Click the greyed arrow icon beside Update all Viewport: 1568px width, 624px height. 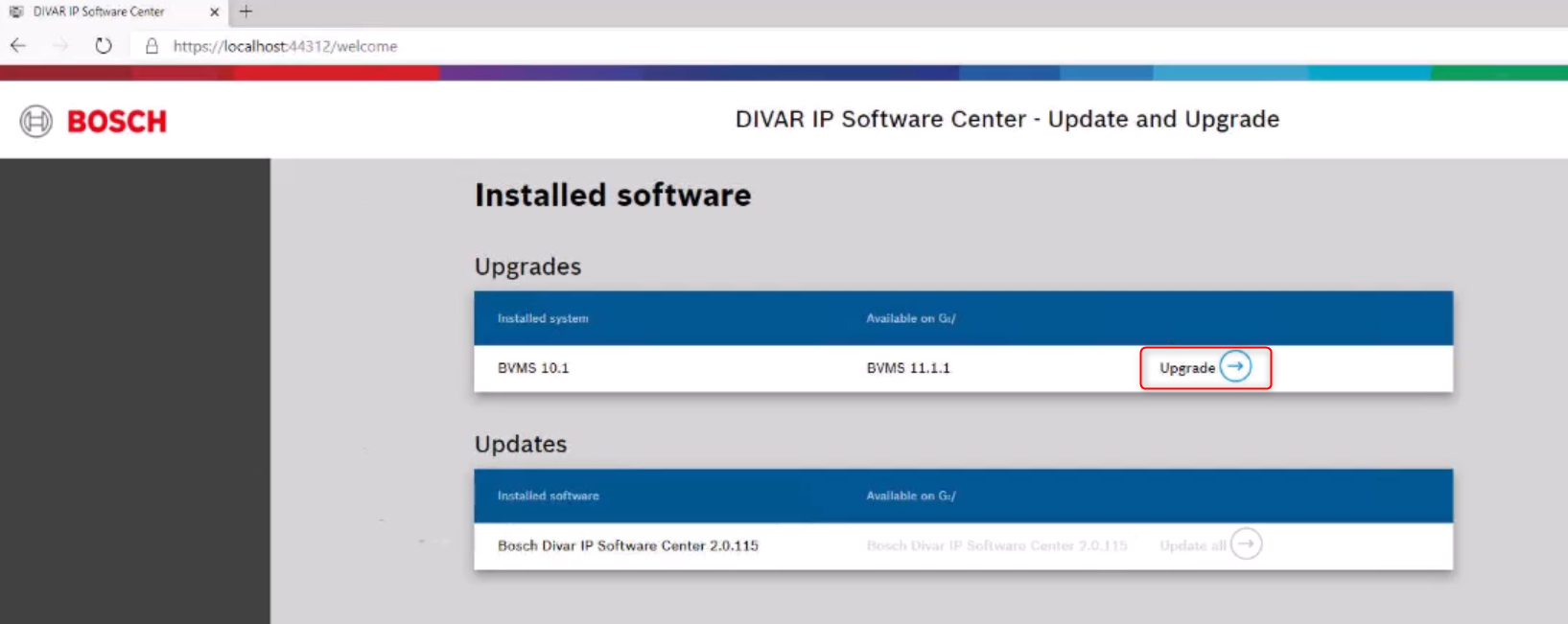click(1246, 544)
